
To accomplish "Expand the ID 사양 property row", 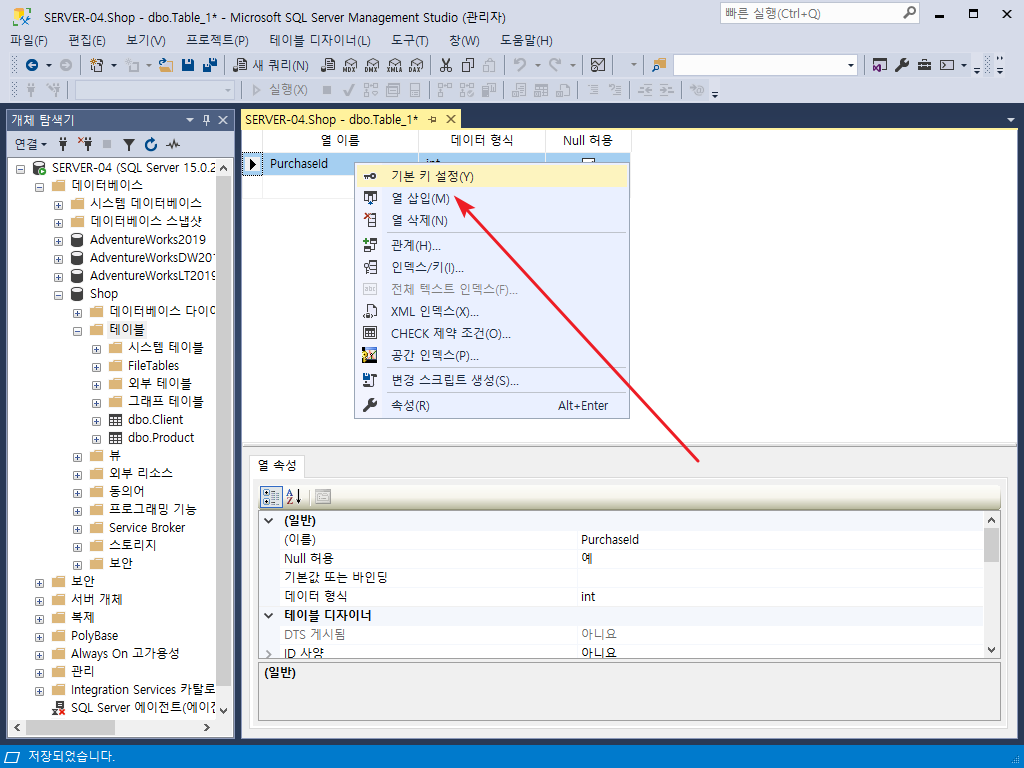I will [x=268, y=653].
